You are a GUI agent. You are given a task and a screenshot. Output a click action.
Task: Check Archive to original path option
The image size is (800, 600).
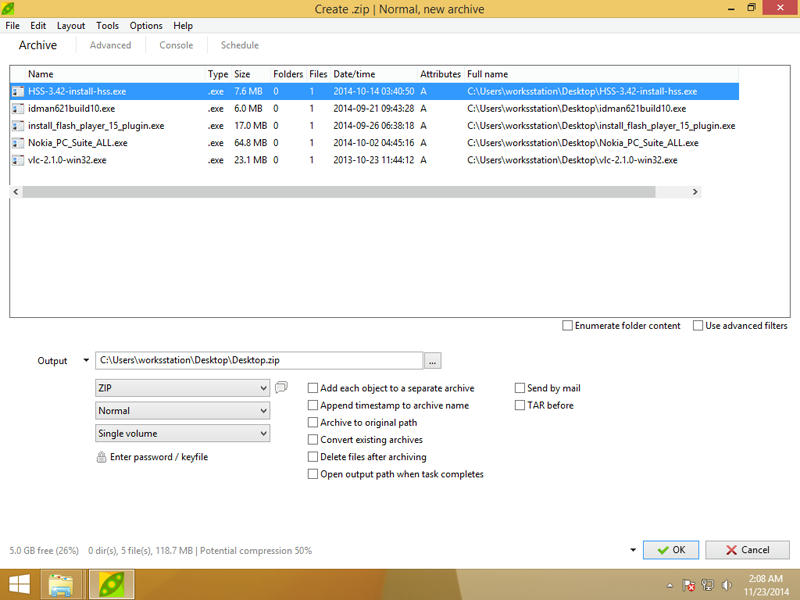[313, 422]
